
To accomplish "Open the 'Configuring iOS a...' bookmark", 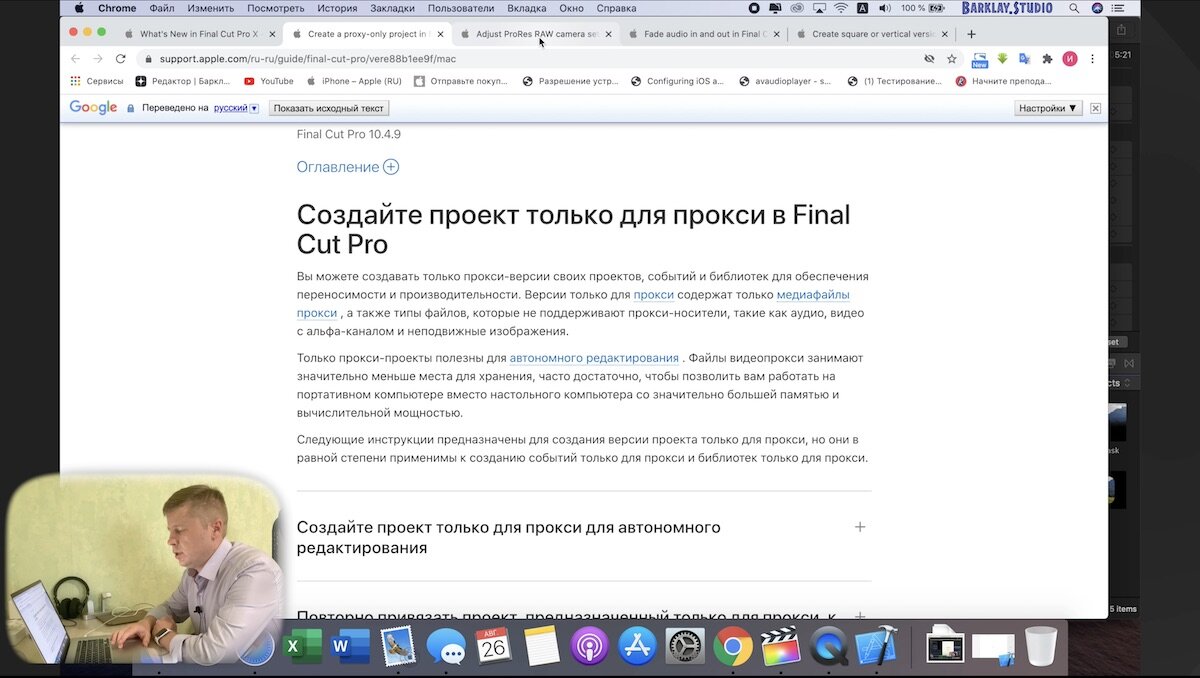I will (x=677, y=81).
